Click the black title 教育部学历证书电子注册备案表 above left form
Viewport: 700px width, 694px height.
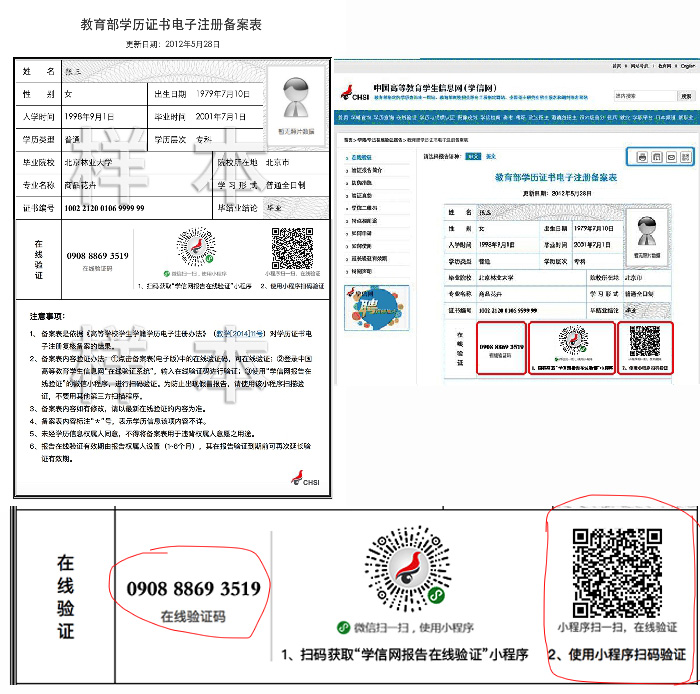click(171, 24)
